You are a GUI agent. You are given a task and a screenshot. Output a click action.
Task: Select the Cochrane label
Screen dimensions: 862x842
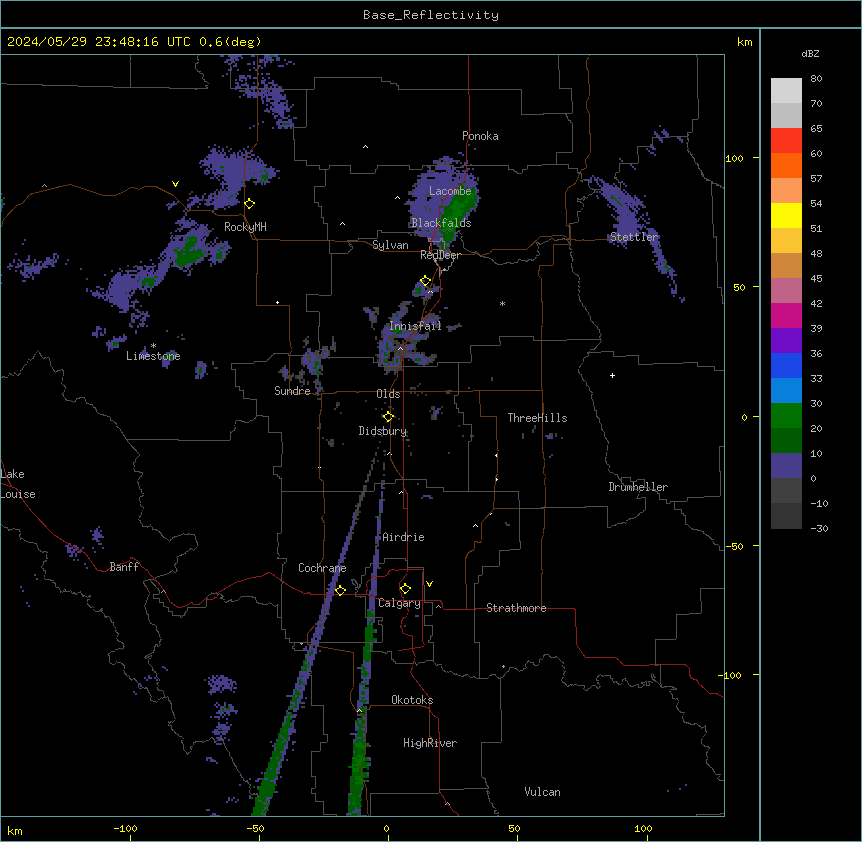322,568
